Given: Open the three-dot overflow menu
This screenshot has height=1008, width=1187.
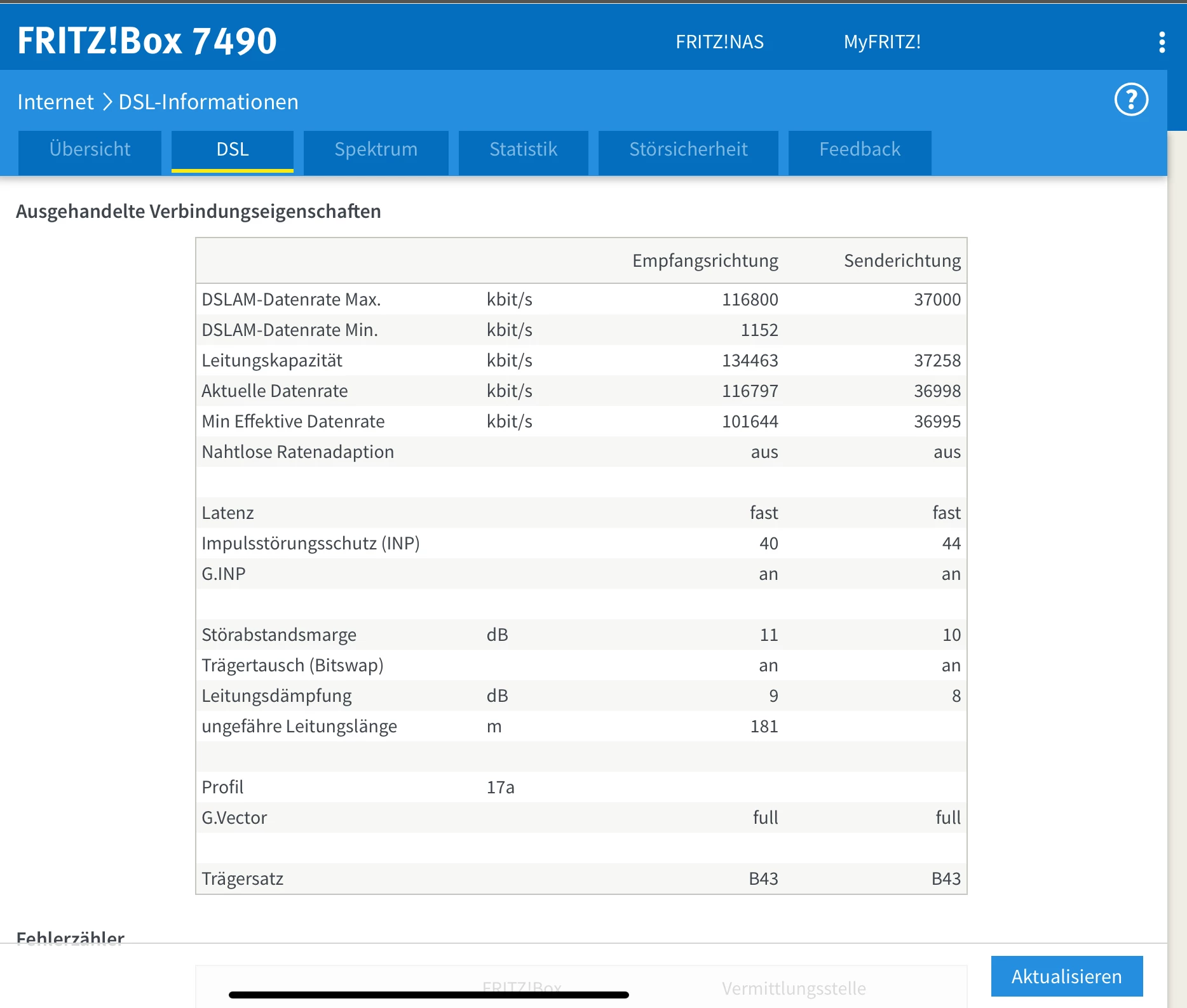Looking at the screenshot, I should (x=1162, y=42).
